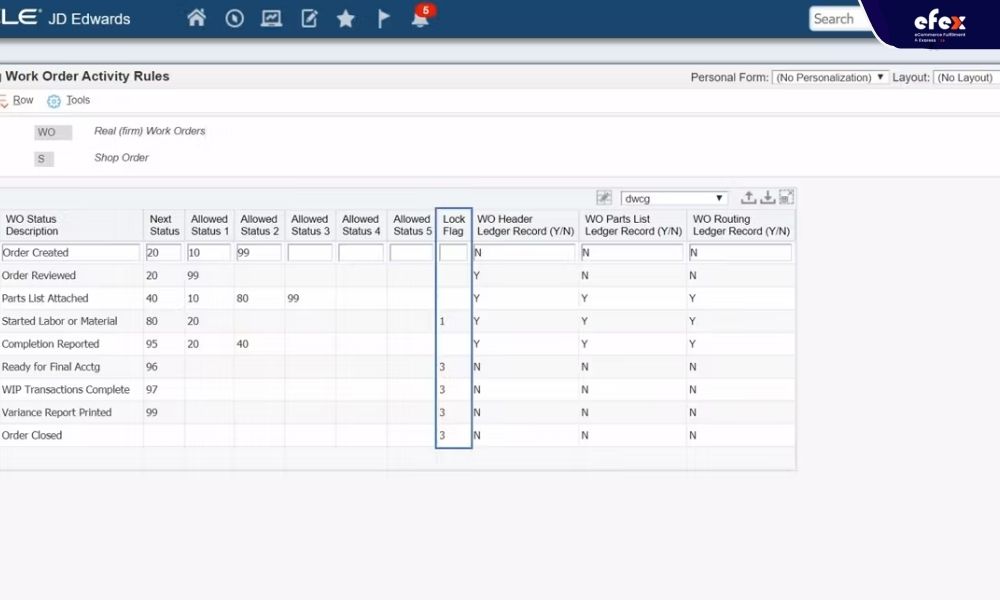1000x600 pixels.
Task: Click WO Routing Ledger Record column header
Action: tap(741, 225)
